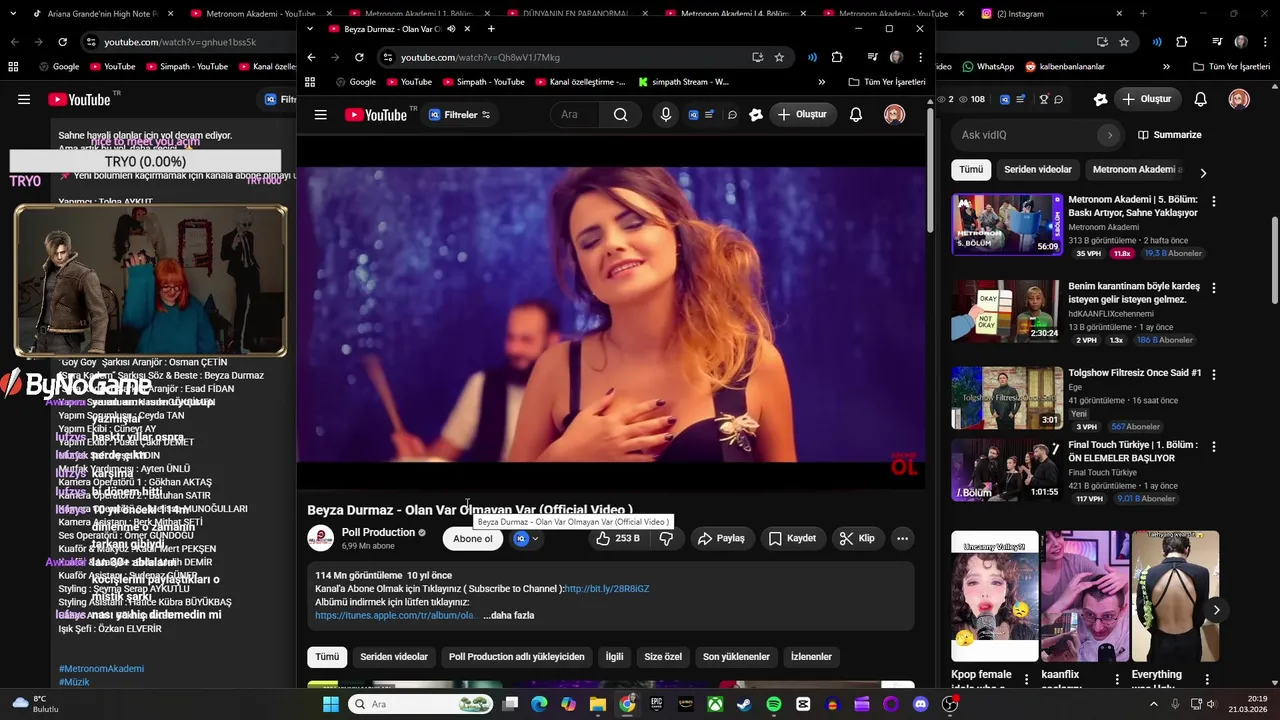Open the Poll Production channel name
1280x720 pixels.
click(x=378, y=532)
